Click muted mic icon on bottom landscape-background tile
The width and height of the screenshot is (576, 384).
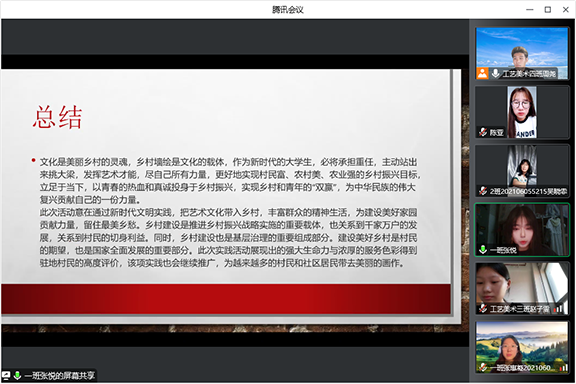(x=483, y=367)
